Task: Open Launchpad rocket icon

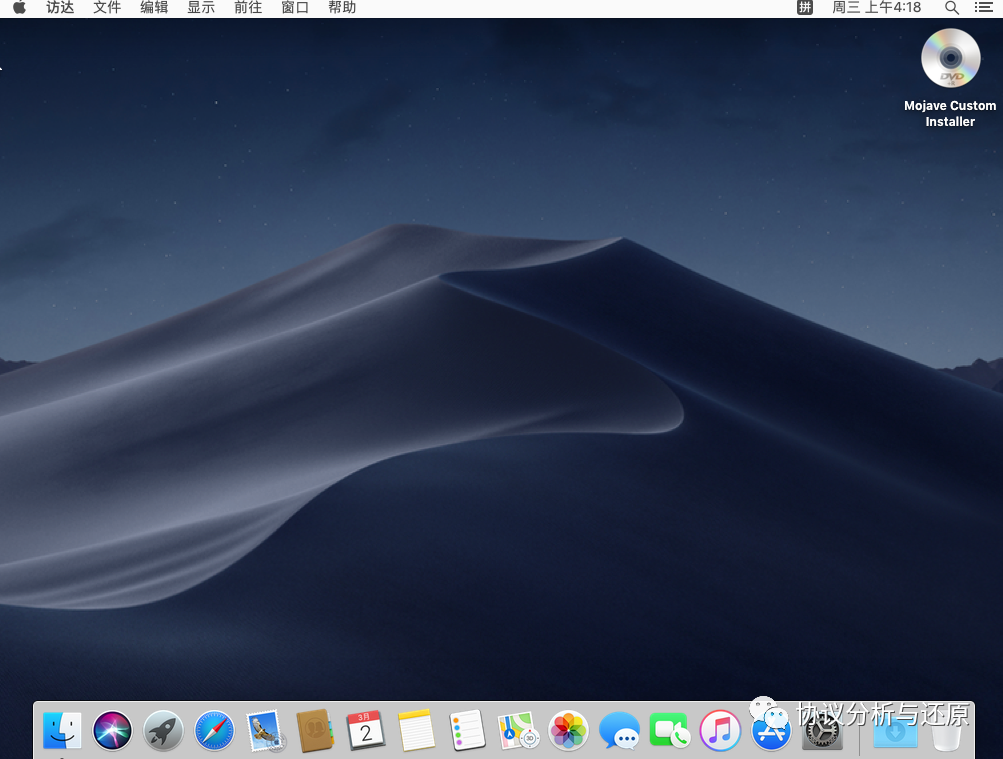Action: [163, 730]
